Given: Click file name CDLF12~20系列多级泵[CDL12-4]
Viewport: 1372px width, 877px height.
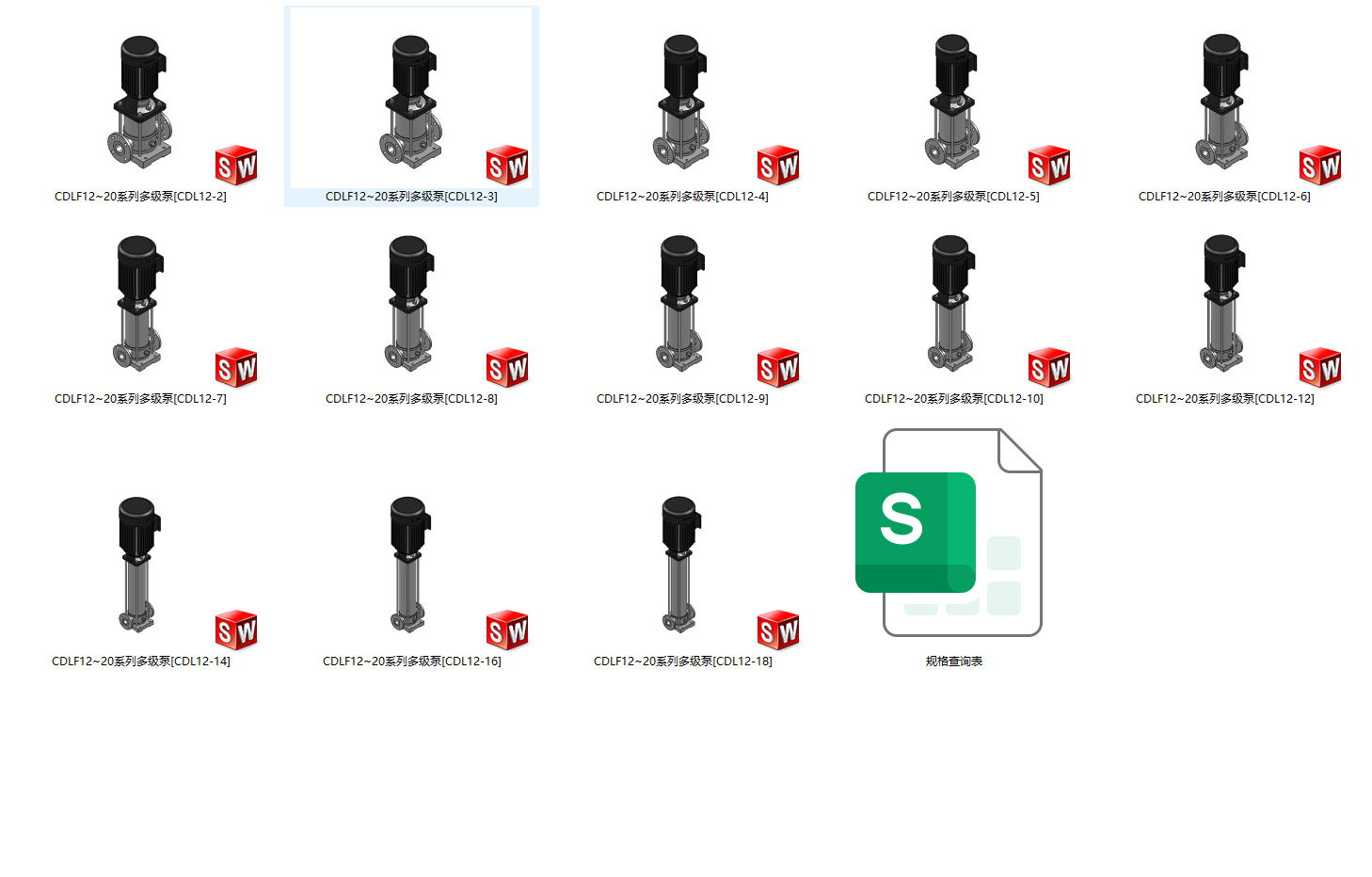Looking at the screenshot, I should point(682,197).
